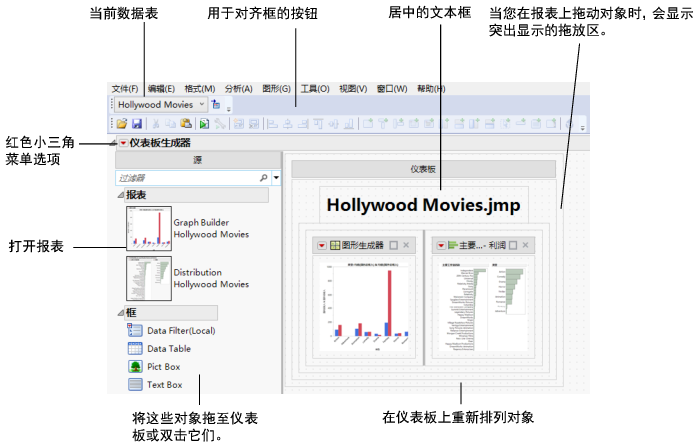This screenshot has width=696, height=447.
Task: Add a Data Filter(Local) box
Action: point(182,331)
